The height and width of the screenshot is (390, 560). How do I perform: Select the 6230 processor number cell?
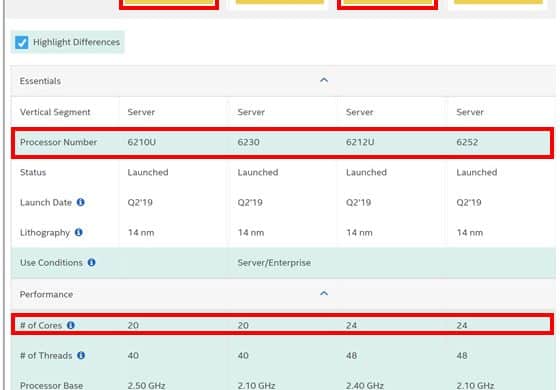[x=249, y=142]
